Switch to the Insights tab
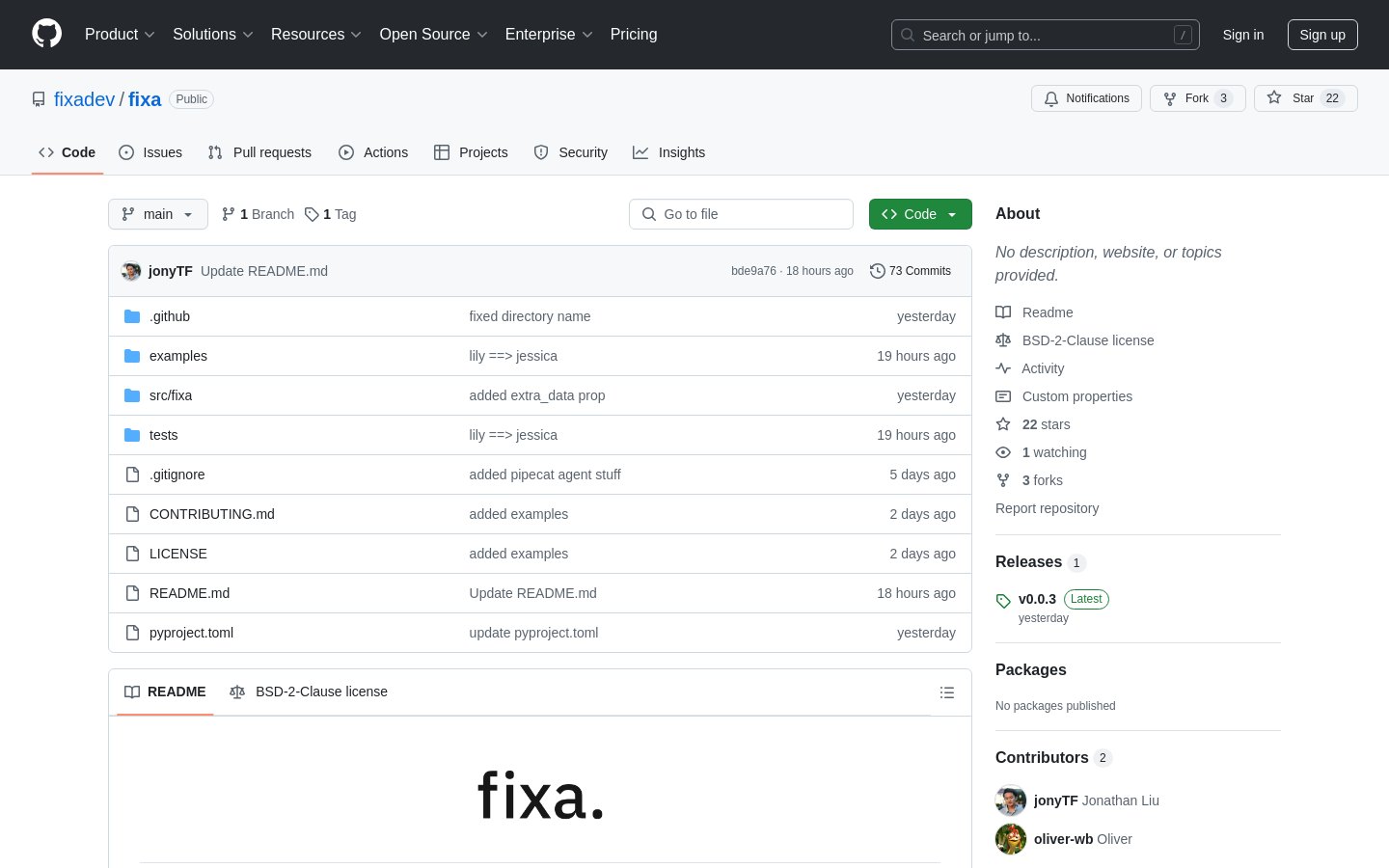Image resolution: width=1389 pixels, height=868 pixels. pyautogui.click(x=669, y=152)
